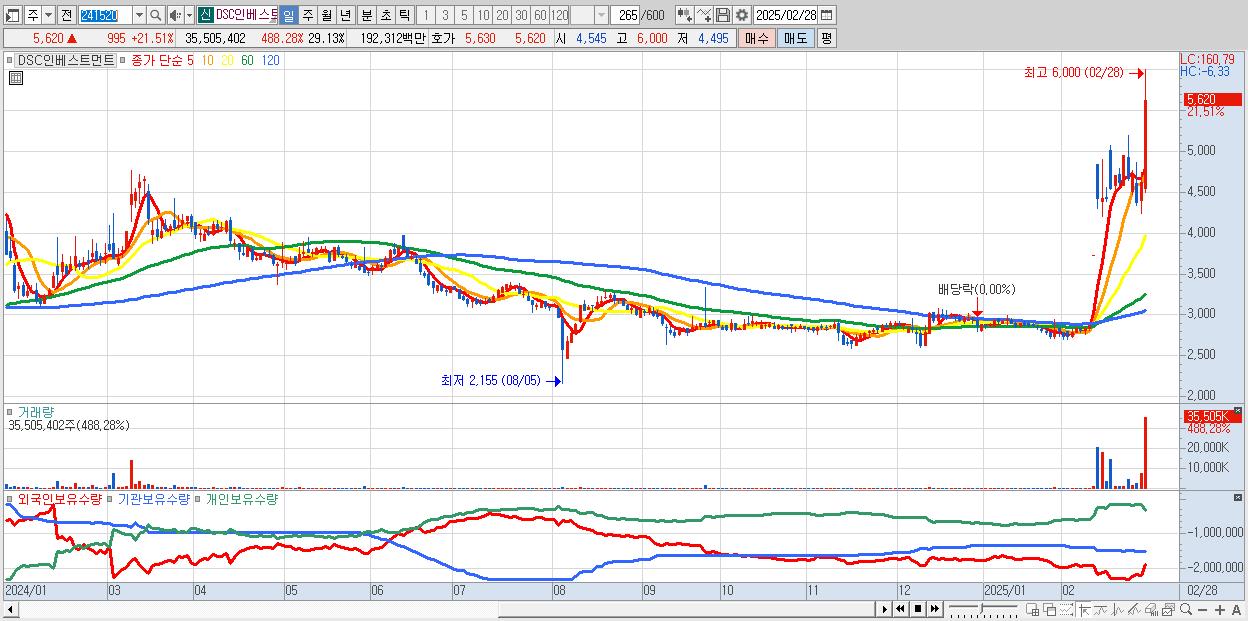The image size is (1248, 621).
Task: Click the minus zoom-out icon at bottom right
Action: pyautogui.click(x=1202, y=609)
